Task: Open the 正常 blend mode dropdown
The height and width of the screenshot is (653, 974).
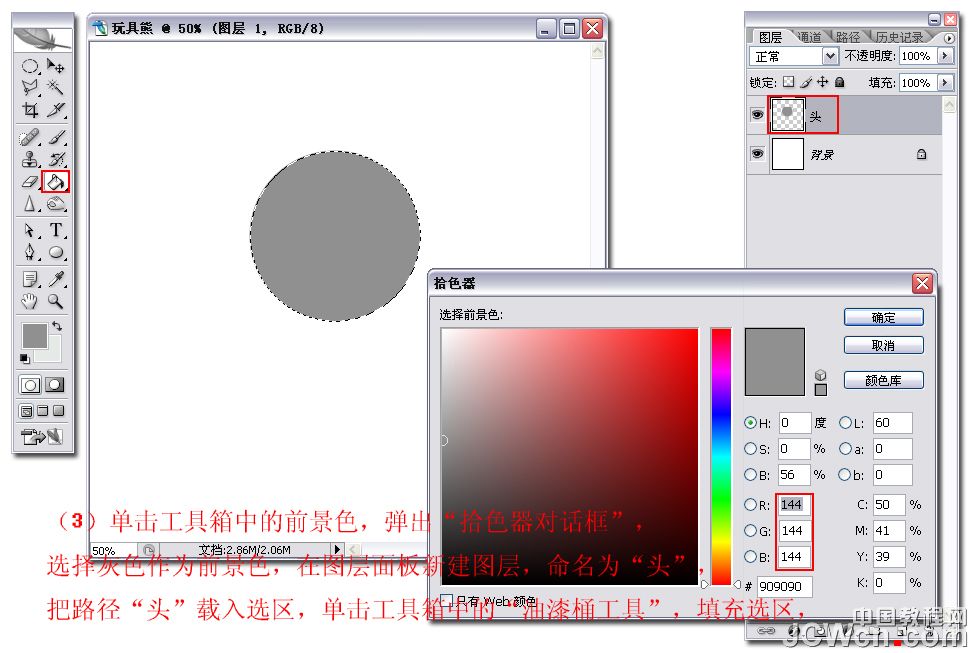Action: pyautogui.click(x=830, y=57)
